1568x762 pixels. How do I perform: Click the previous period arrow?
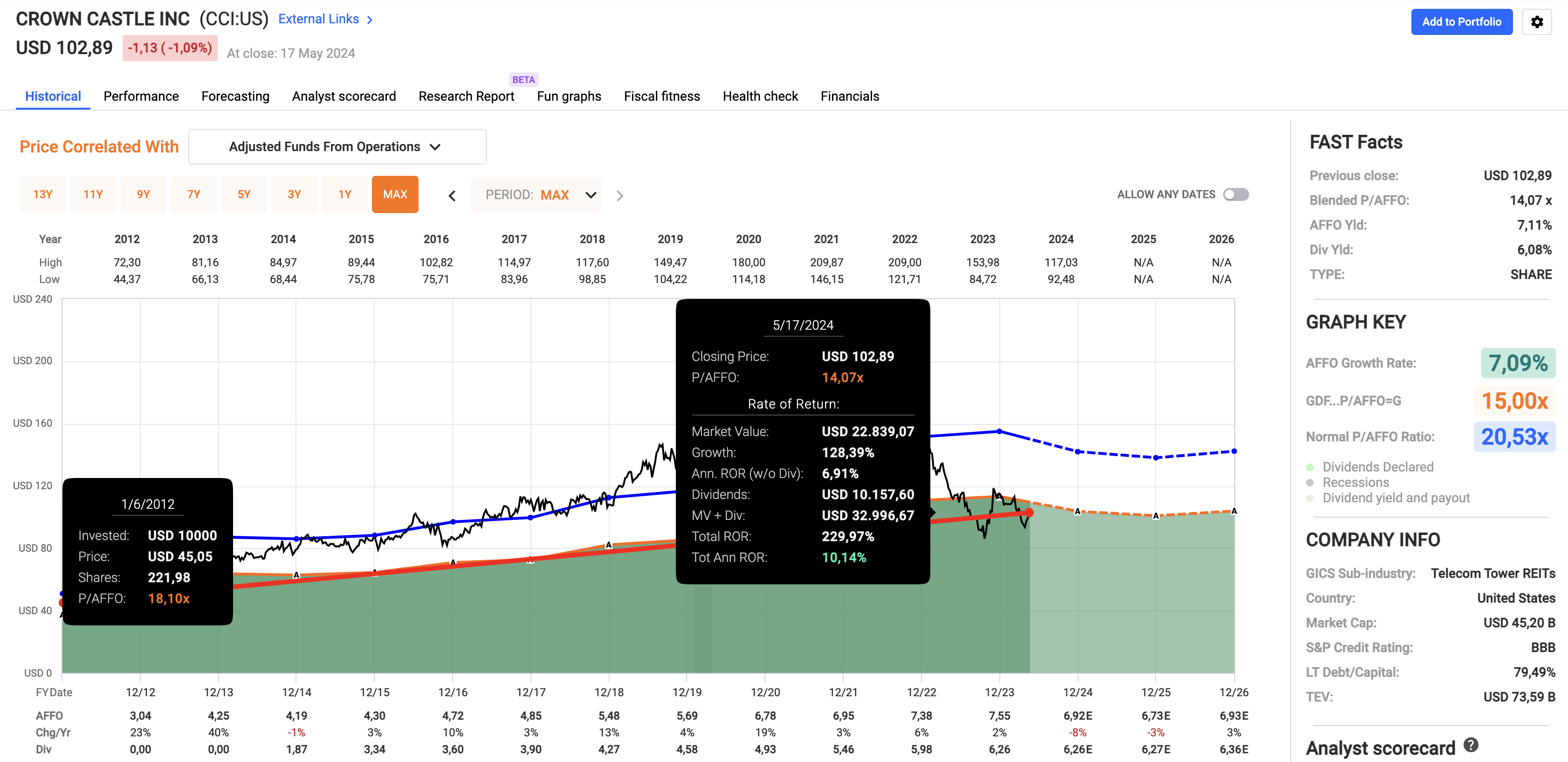tap(452, 195)
